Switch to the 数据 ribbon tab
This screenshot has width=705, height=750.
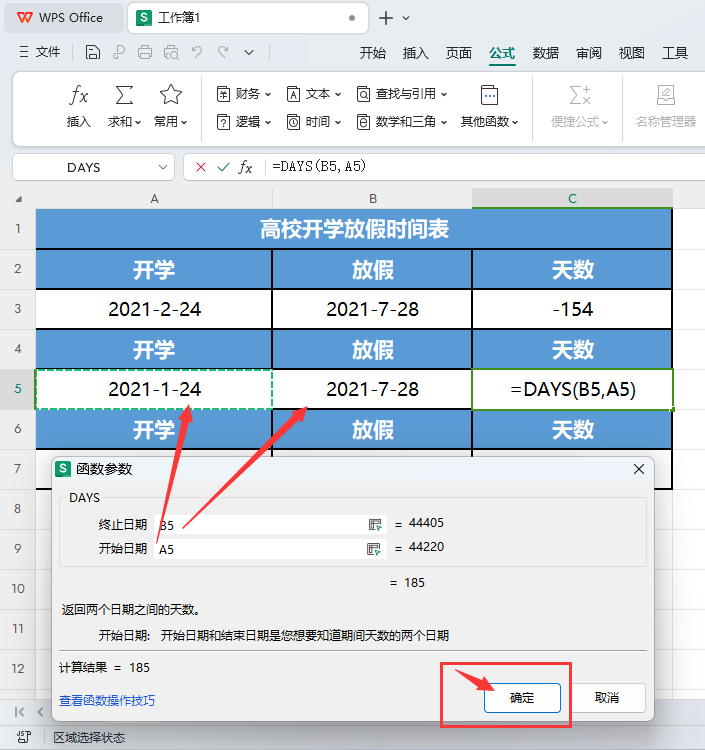coord(545,53)
